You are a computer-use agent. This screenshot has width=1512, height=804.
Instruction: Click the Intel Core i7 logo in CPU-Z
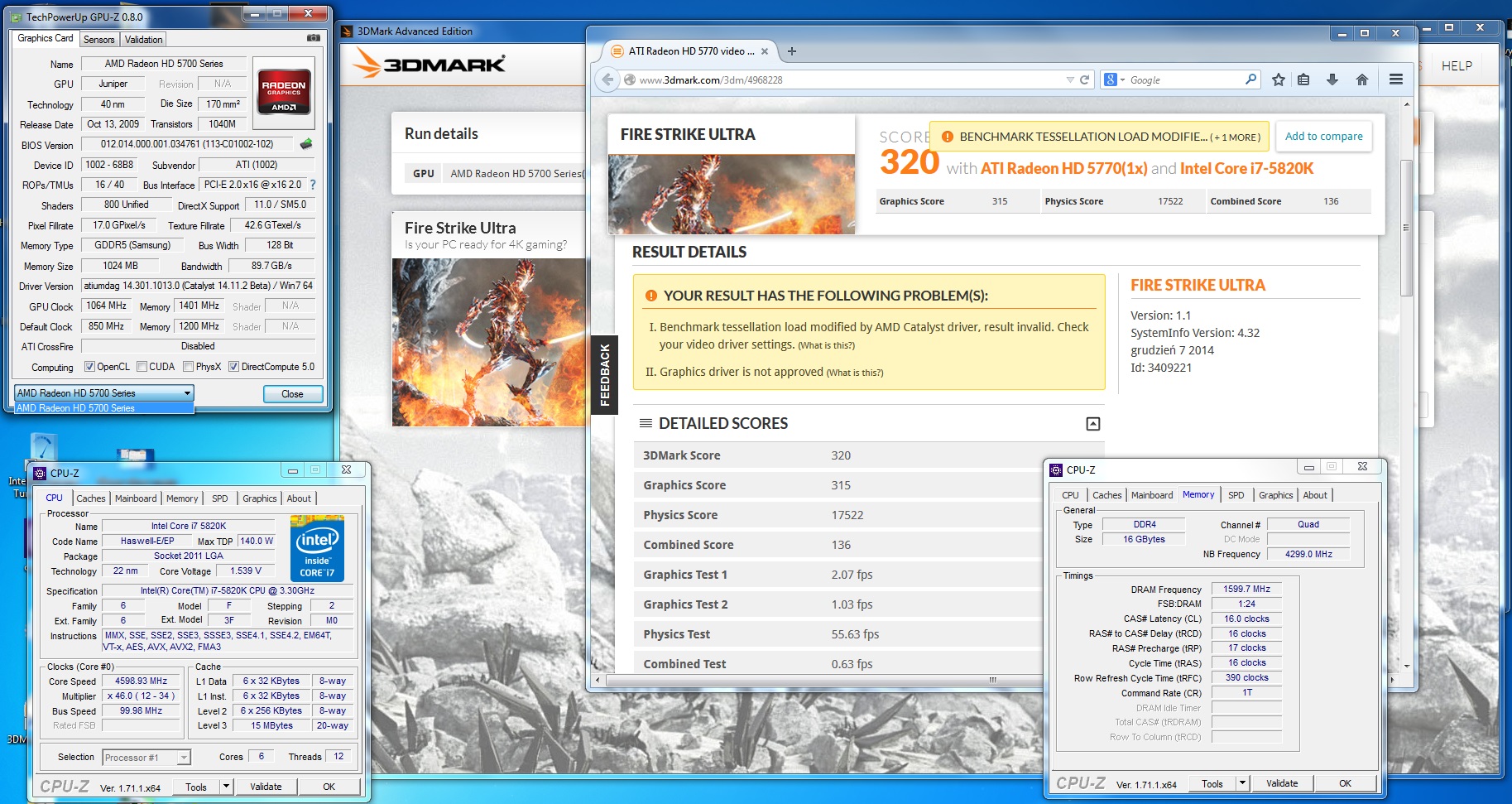[318, 548]
